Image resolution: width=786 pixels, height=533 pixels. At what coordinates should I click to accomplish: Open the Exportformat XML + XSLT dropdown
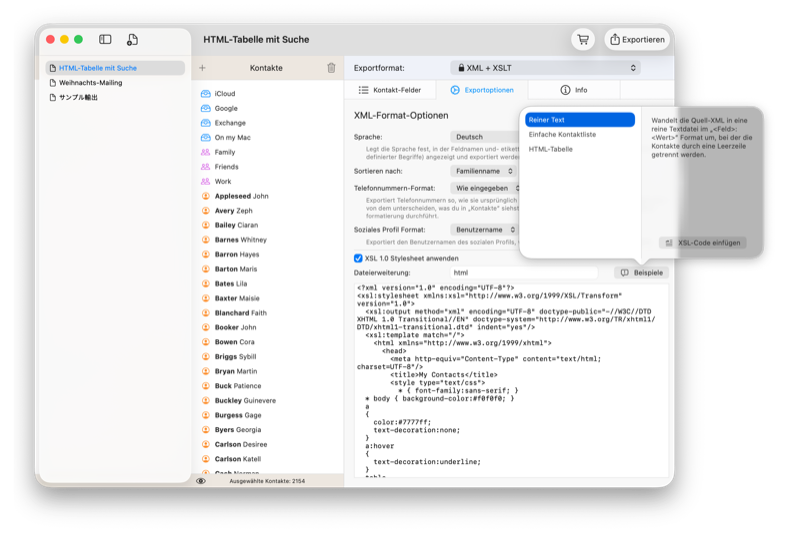click(x=545, y=68)
